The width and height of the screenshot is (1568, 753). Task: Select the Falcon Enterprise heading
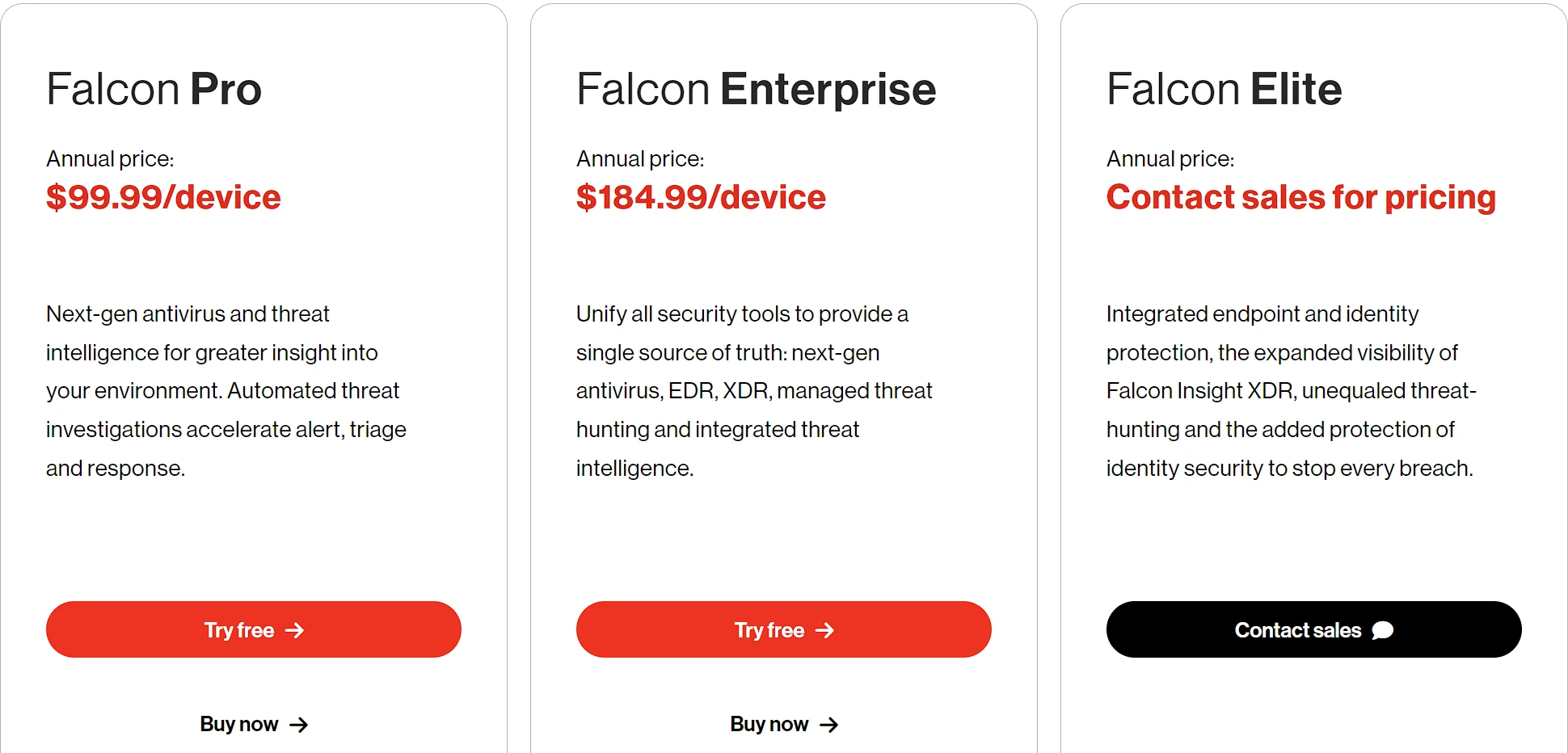click(x=757, y=90)
